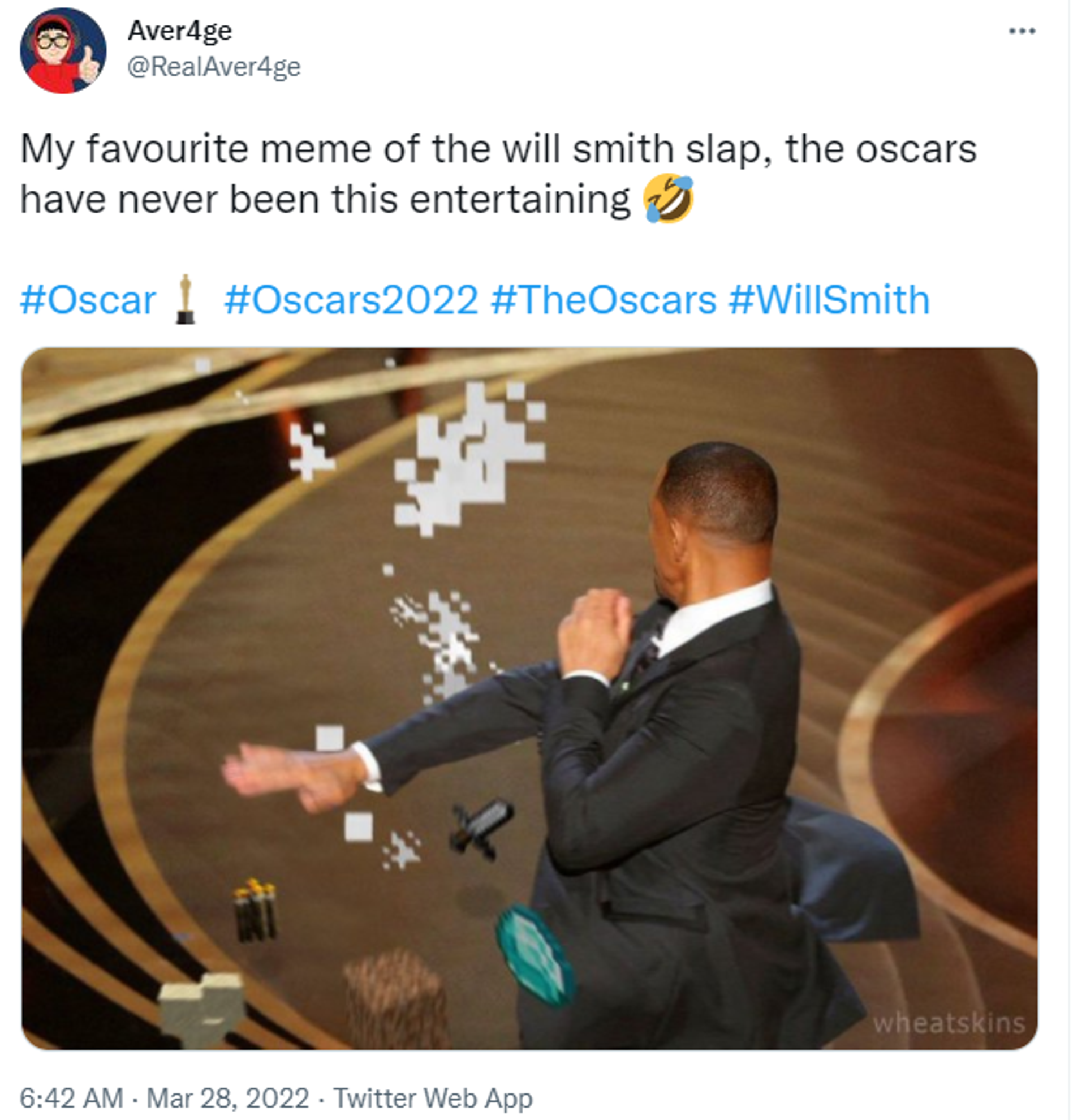Click the 6:42 AM Mar 28, 2022 timestamp

165,1098
